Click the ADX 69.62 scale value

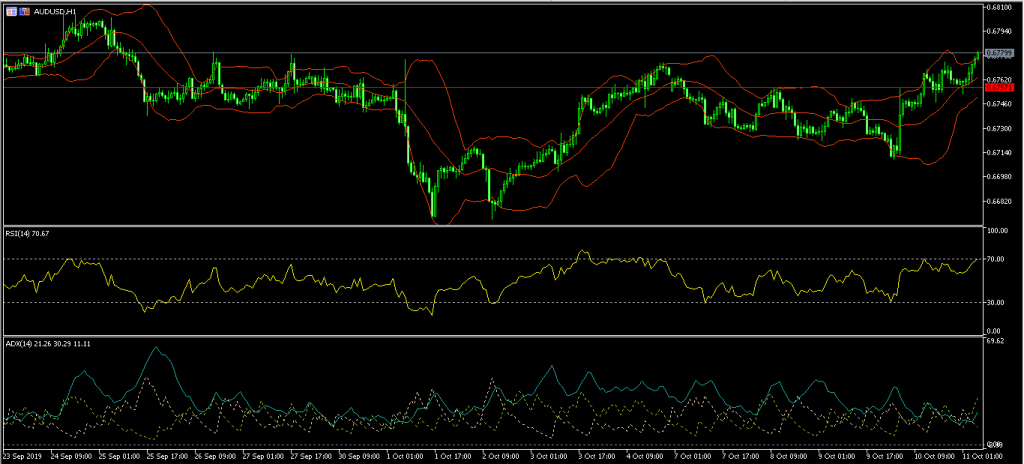pyautogui.click(x=995, y=341)
